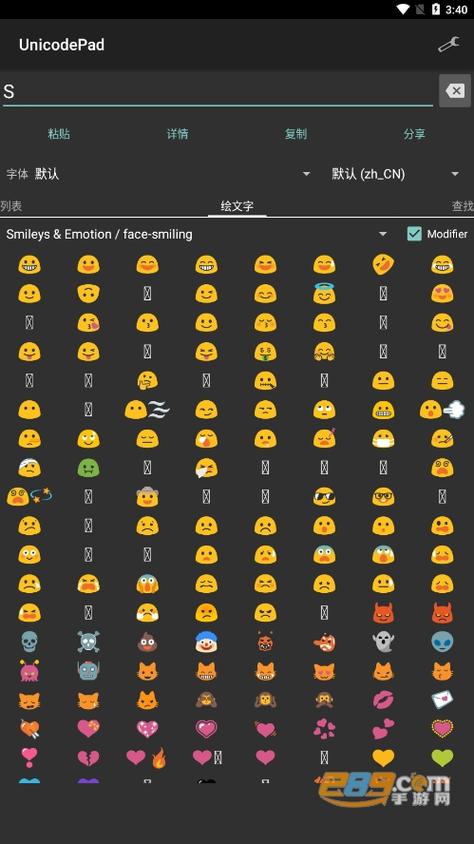The width and height of the screenshot is (474, 844).
Task: Select the face with medical mask emoji
Action: 383,439
